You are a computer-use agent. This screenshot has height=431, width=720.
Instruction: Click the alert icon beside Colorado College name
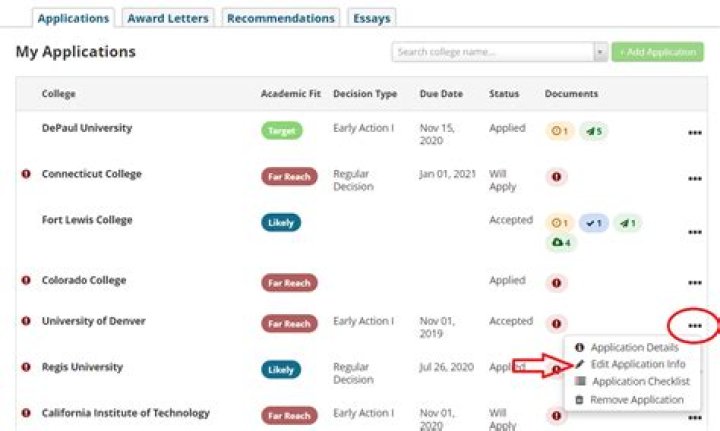pyautogui.click(x=26, y=280)
